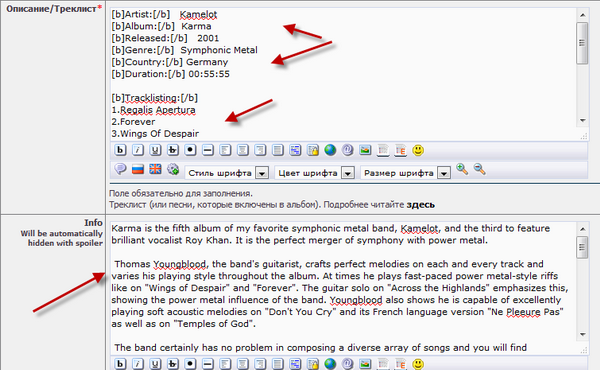Screen dimensions: 600x370
Task: Center text in the Описание/Треклист toolbar
Action: point(243,150)
